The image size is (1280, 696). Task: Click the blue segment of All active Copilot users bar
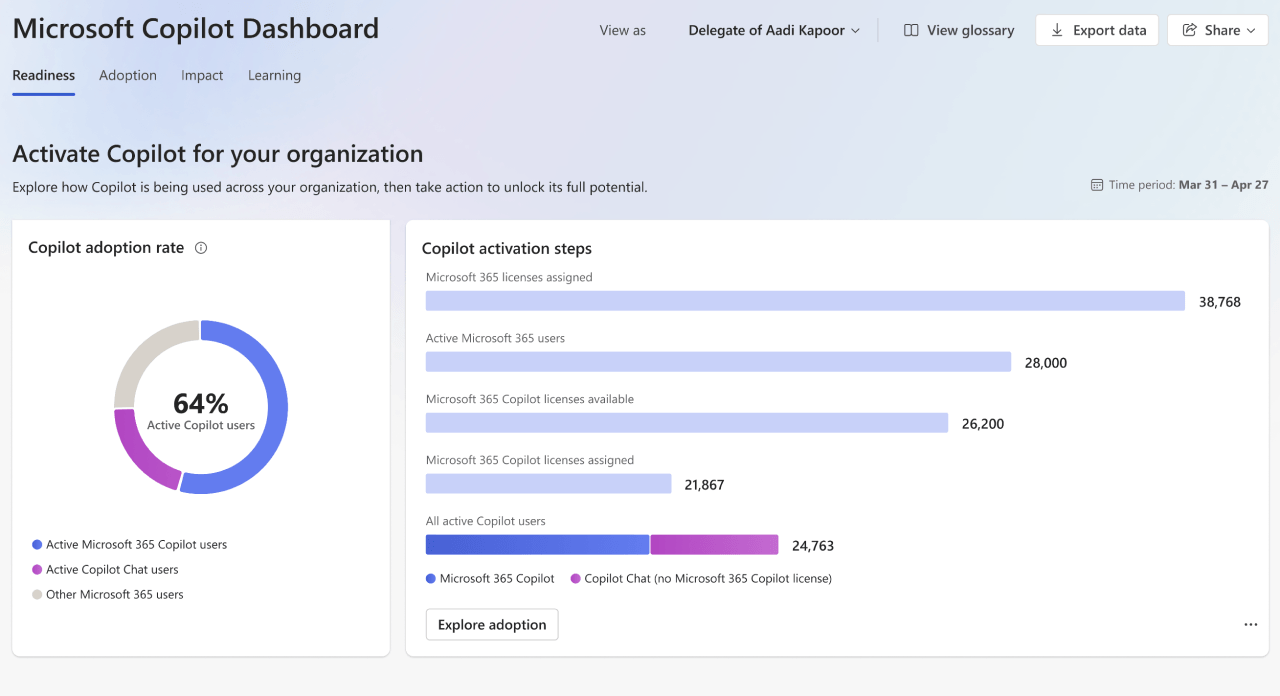[537, 545]
